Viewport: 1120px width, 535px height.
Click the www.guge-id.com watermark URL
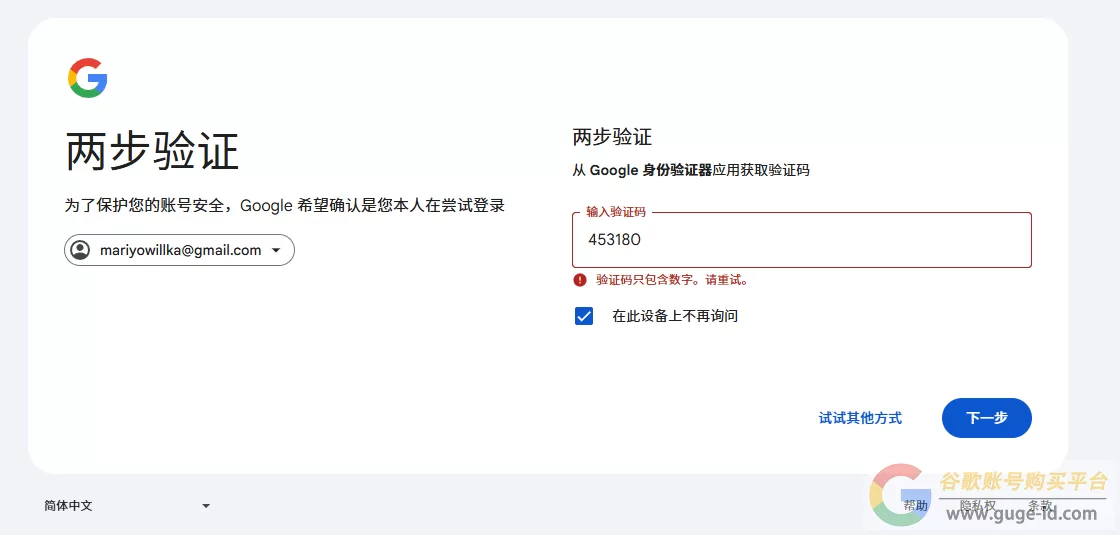(1021, 514)
